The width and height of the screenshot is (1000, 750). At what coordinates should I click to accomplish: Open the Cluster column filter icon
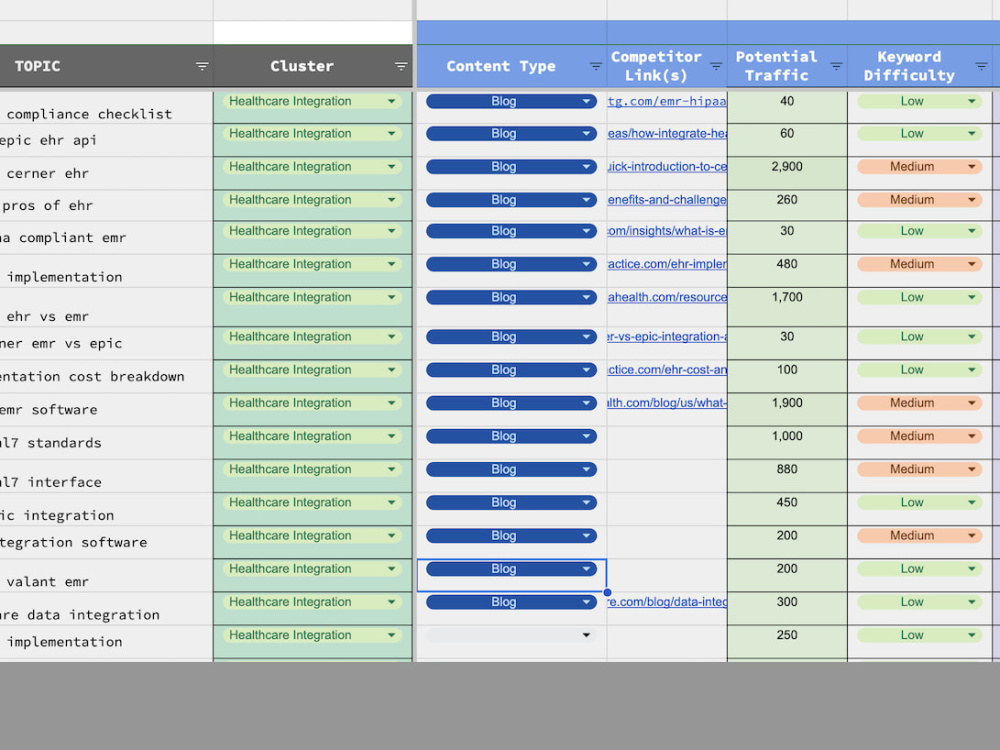[401, 66]
